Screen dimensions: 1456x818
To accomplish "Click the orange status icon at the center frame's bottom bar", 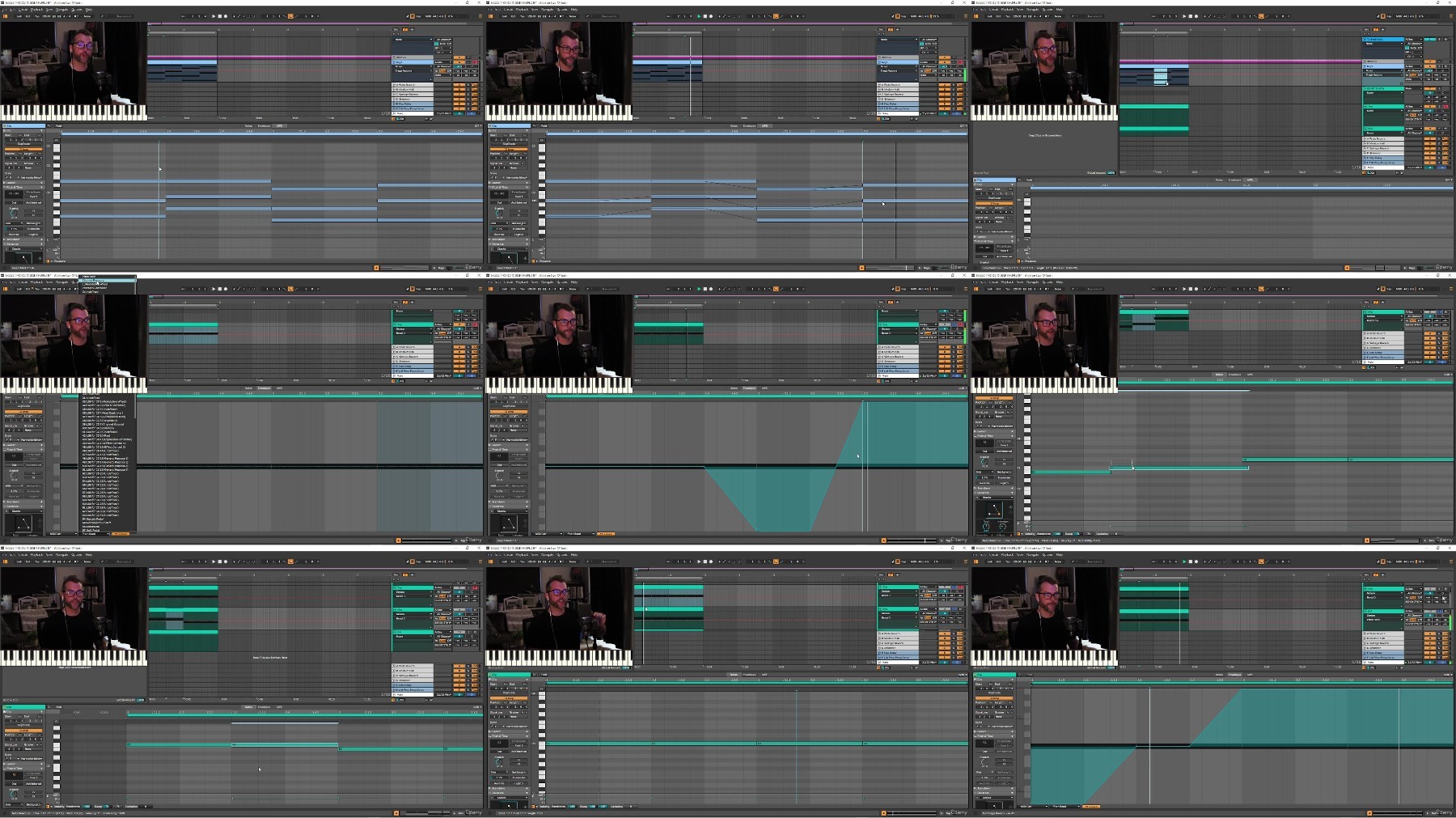I will click(x=883, y=540).
